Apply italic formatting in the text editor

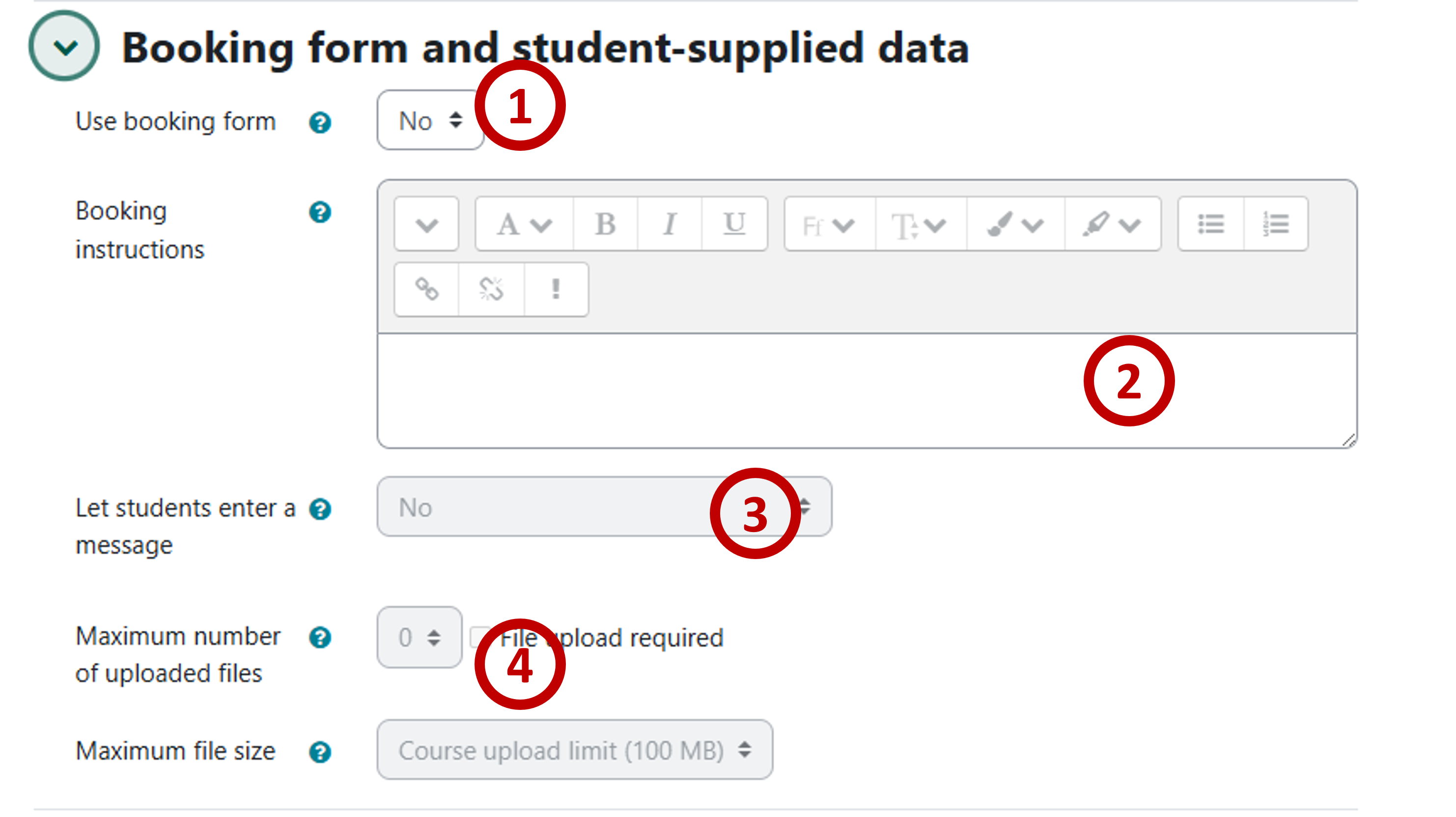coord(670,224)
